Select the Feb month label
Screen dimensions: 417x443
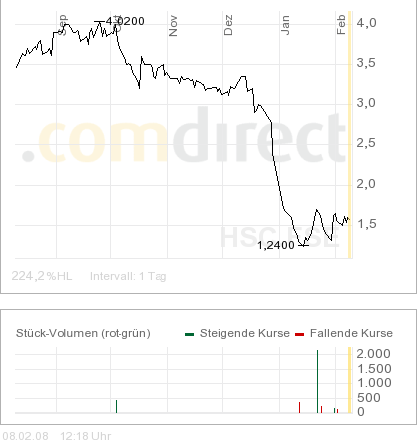341,25
